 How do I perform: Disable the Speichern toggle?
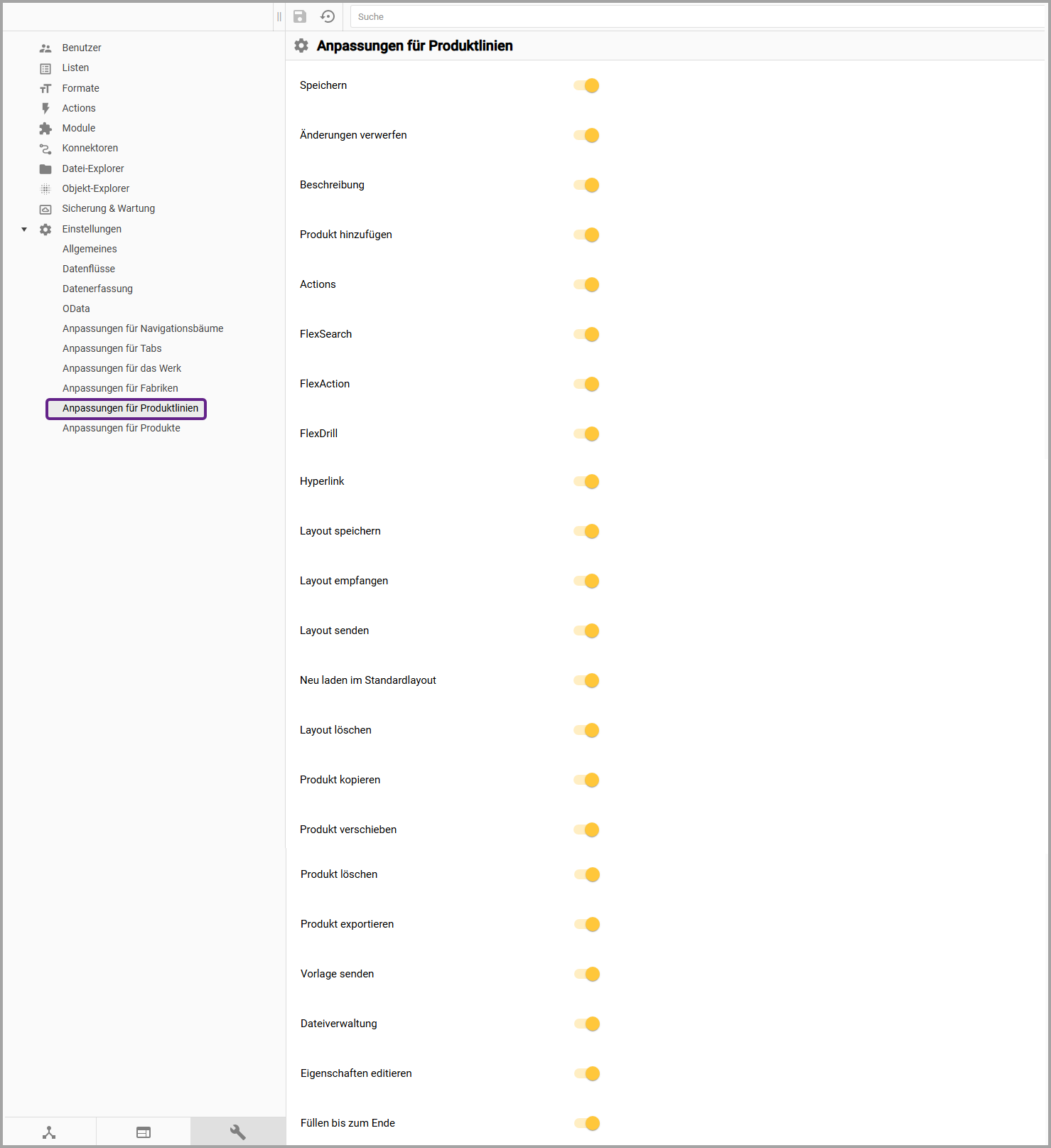point(587,86)
